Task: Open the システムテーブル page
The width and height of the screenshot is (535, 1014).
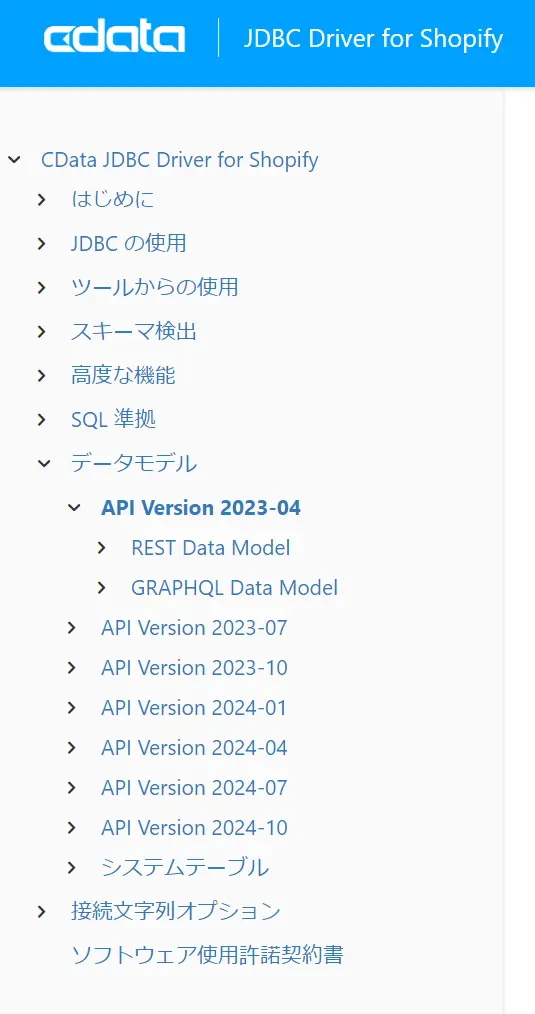Action: pyautogui.click(x=185, y=868)
